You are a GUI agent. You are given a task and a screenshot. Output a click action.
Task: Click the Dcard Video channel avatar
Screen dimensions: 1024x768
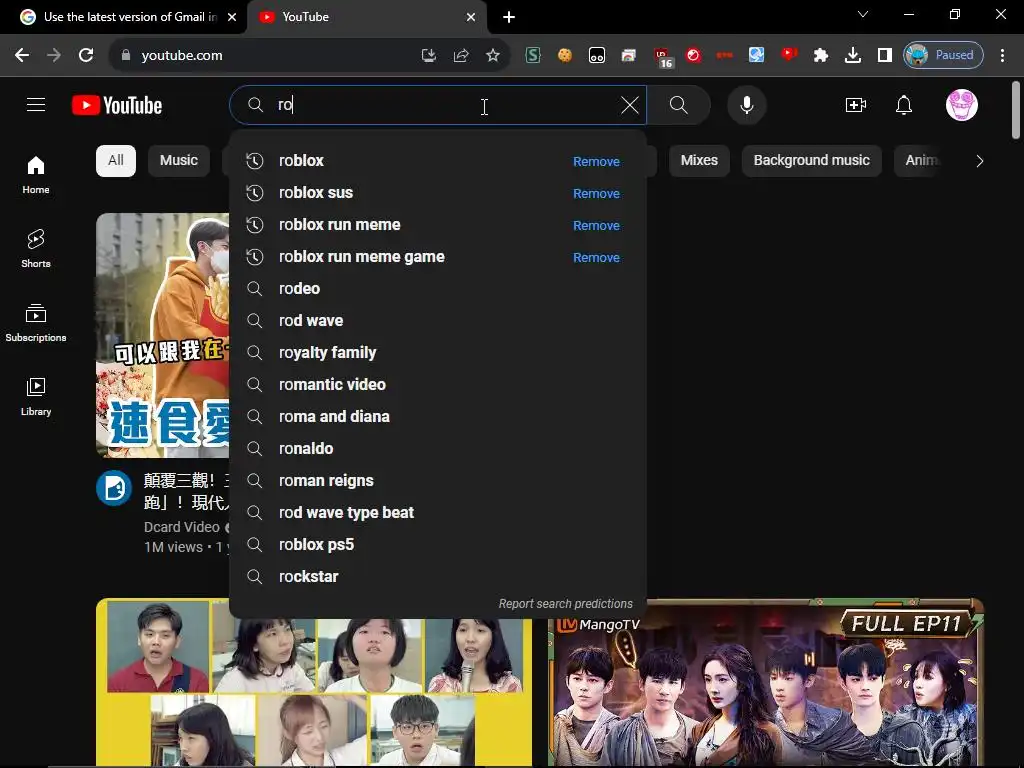click(114, 488)
